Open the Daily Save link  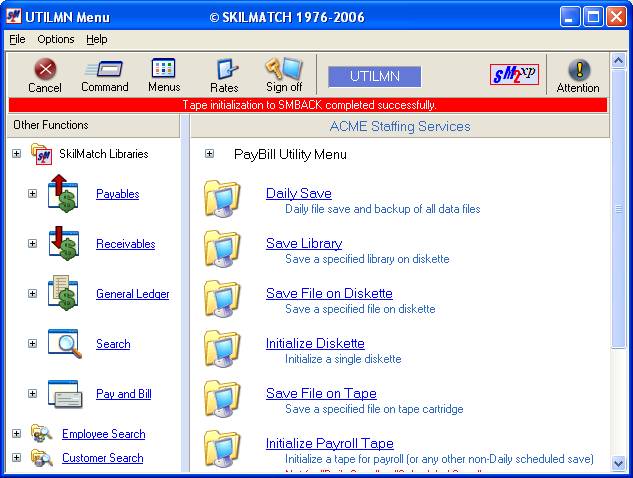click(x=299, y=193)
